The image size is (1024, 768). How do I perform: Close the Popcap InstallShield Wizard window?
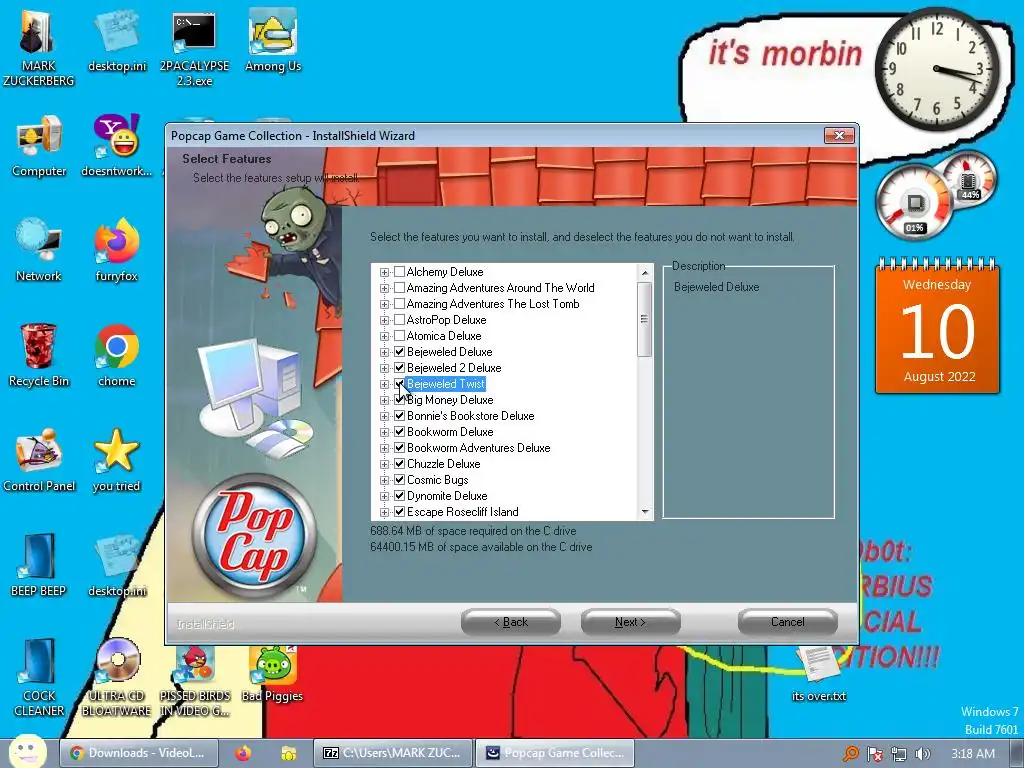(x=839, y=135)
